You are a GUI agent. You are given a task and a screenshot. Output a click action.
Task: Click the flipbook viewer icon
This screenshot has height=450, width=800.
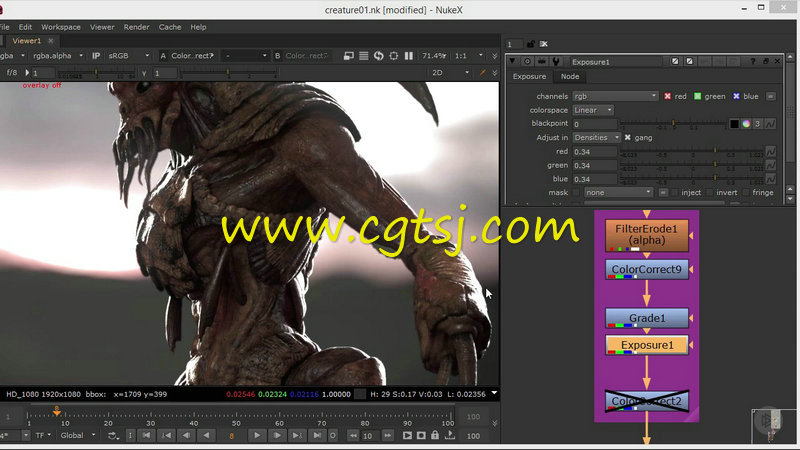pos(407,436)
